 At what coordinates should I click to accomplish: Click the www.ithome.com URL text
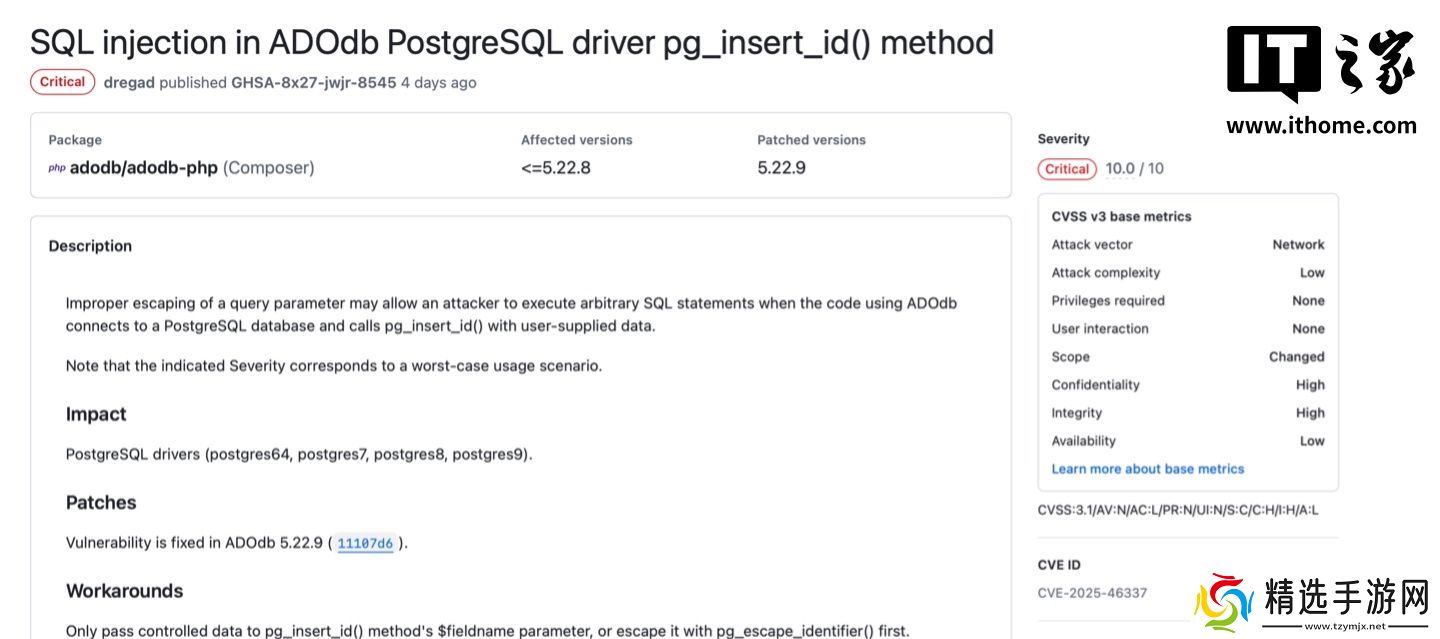click(x=1320, y=126)
